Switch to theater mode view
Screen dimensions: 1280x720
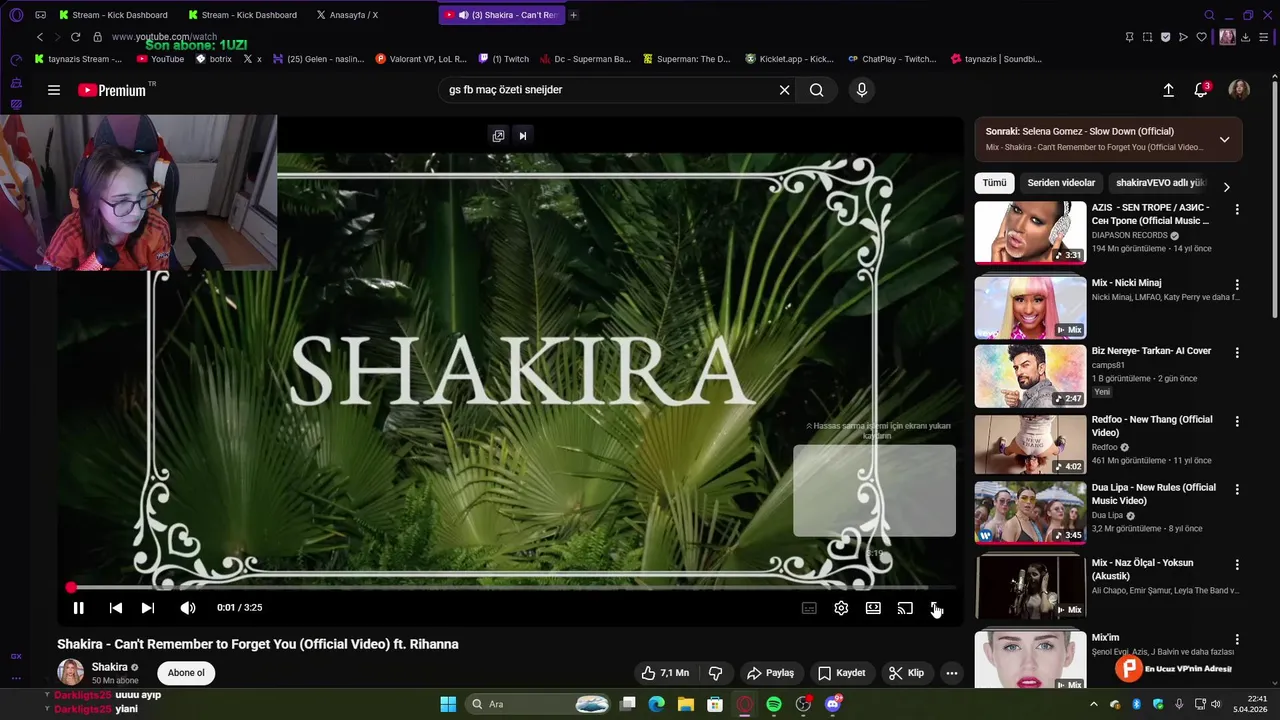click(x=873, y=608)
